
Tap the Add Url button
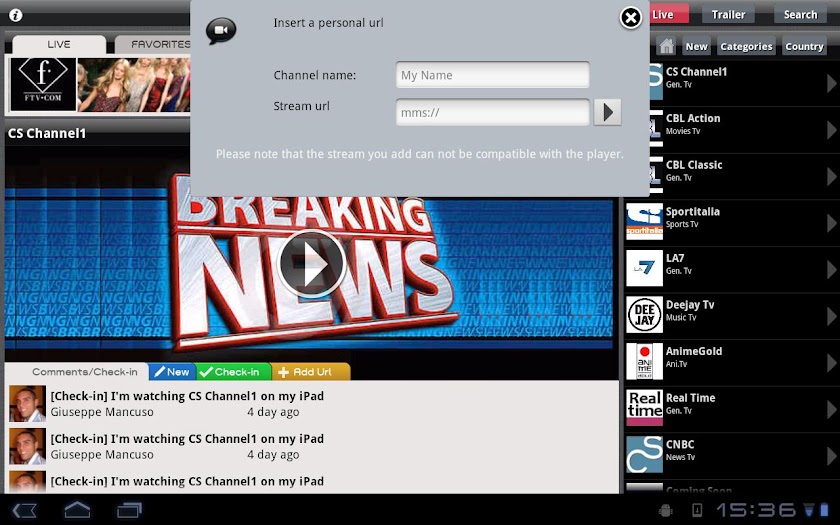click(x=311, y=372)
